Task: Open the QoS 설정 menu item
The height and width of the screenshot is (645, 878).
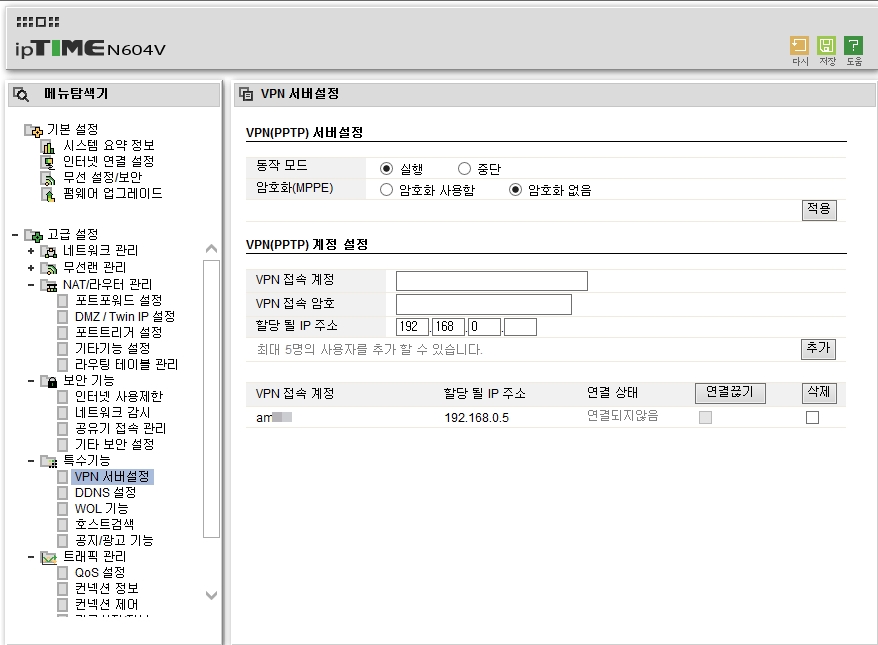Action: (x=100, y=573)
